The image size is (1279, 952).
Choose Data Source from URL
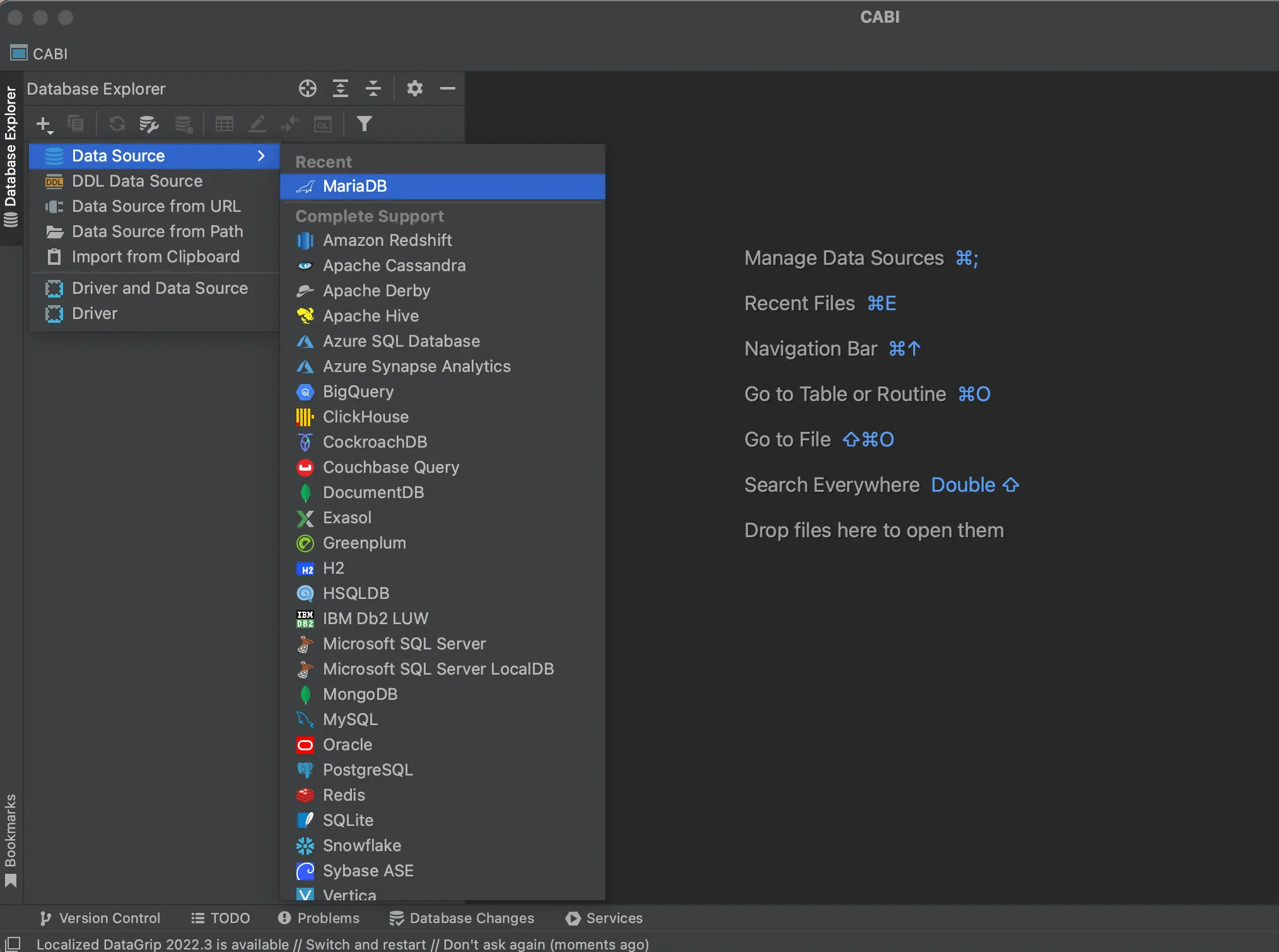click(x=156, y=206)
